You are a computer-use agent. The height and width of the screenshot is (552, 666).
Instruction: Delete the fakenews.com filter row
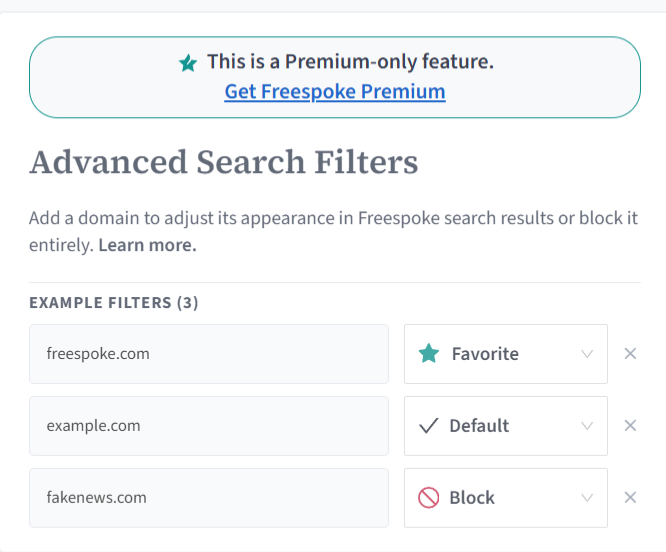(x=630, y=498)
